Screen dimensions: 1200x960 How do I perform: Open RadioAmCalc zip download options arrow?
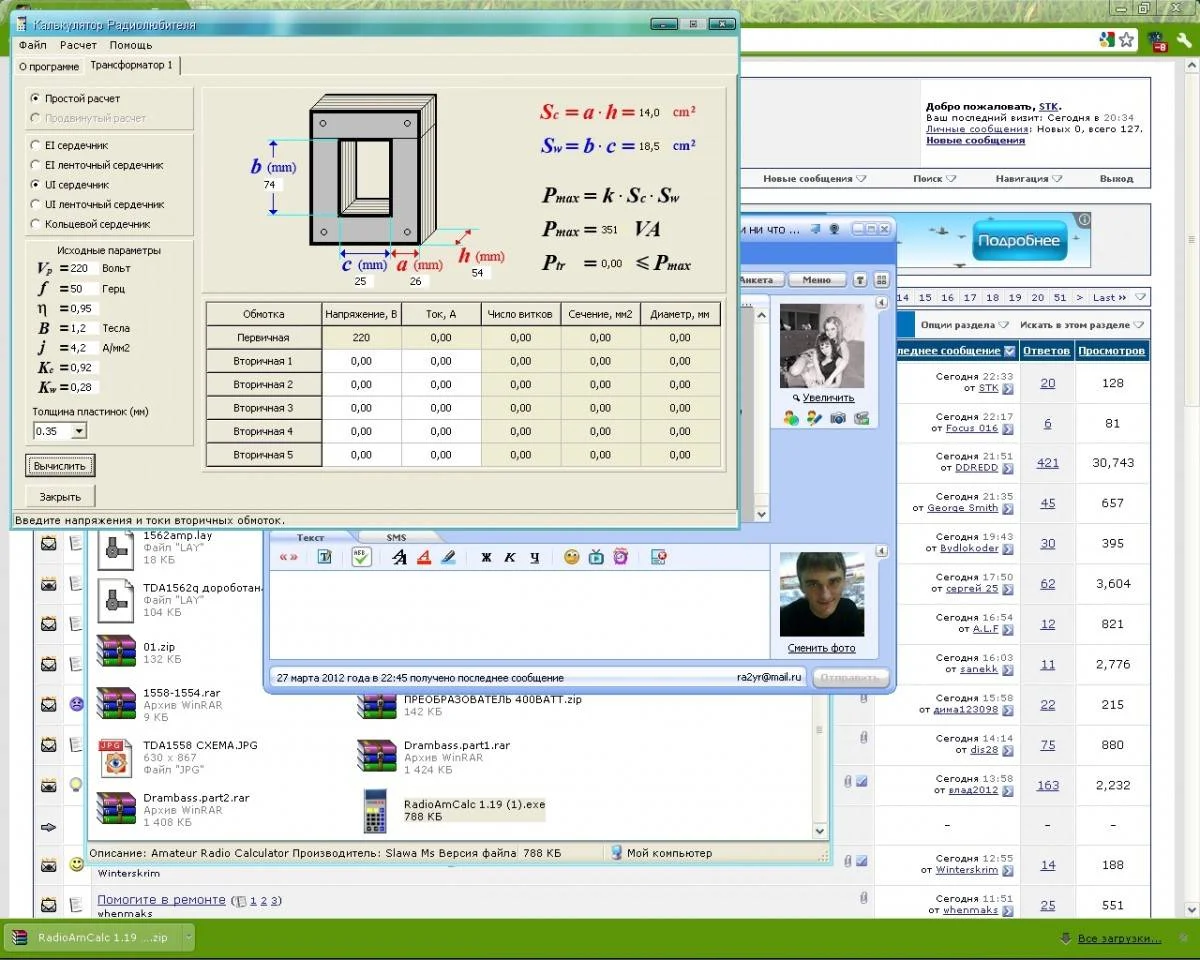coord(187,937)
